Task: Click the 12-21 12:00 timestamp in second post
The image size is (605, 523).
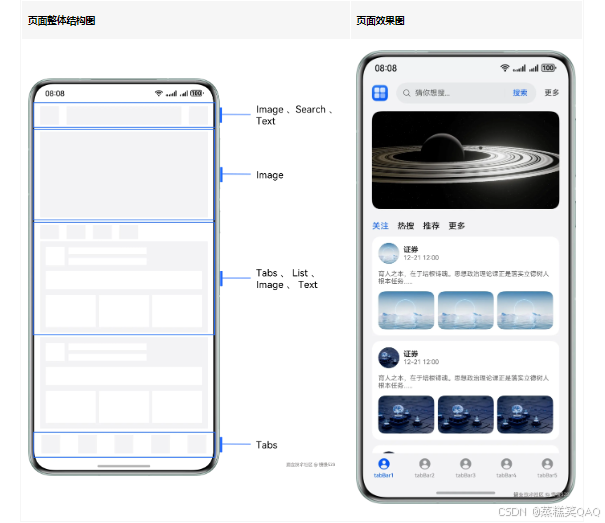Action: pyautogui.click(x=421, y=362)
